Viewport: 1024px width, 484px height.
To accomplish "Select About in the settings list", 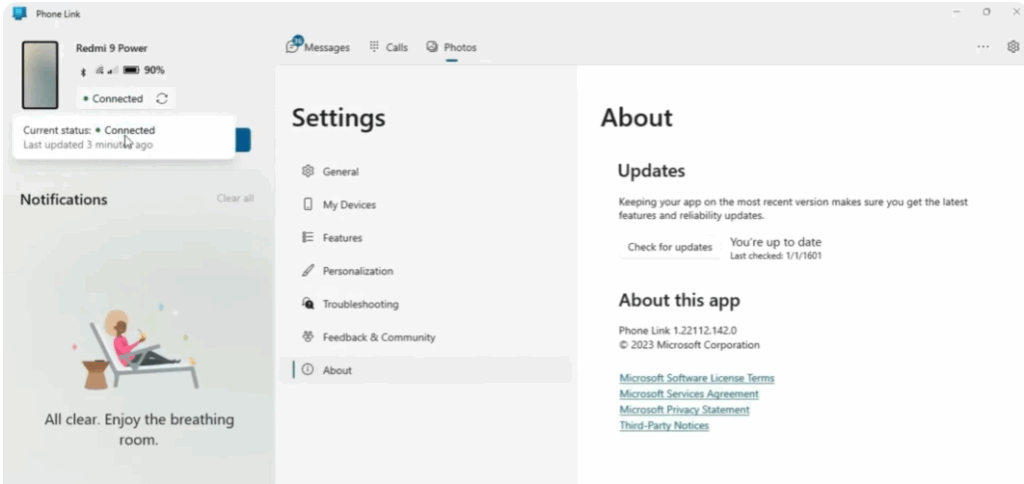I will pos(337,370).
